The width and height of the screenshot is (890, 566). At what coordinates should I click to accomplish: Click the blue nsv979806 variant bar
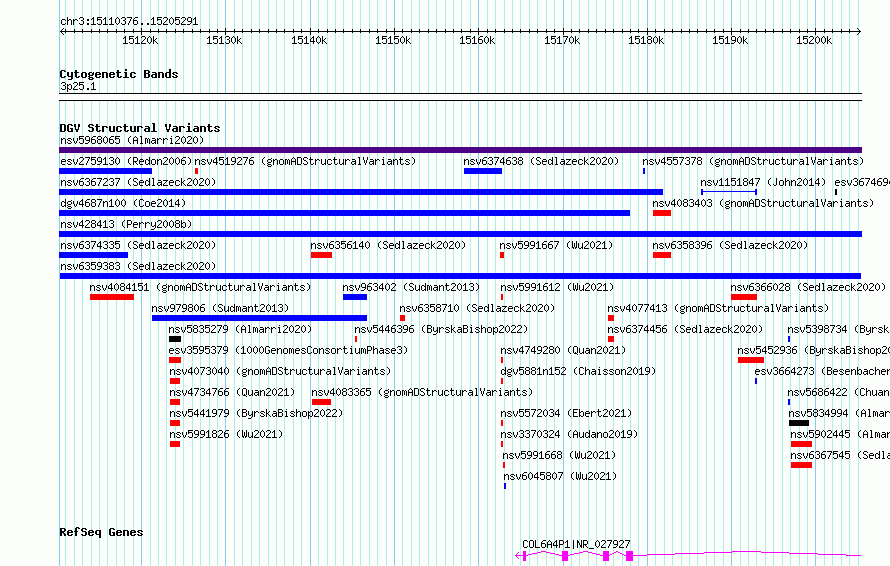pyautogui.click(x=259, y=318)
